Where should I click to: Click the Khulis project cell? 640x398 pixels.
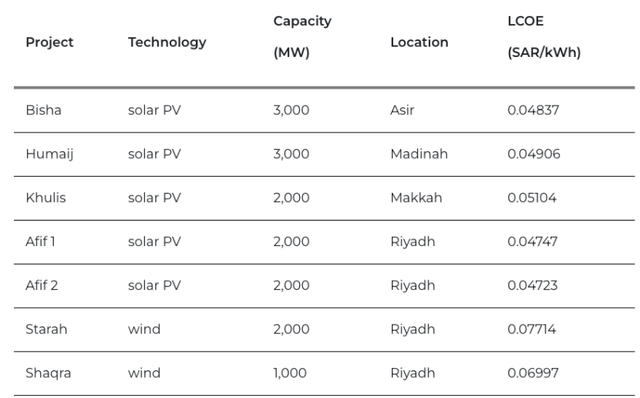46,198
